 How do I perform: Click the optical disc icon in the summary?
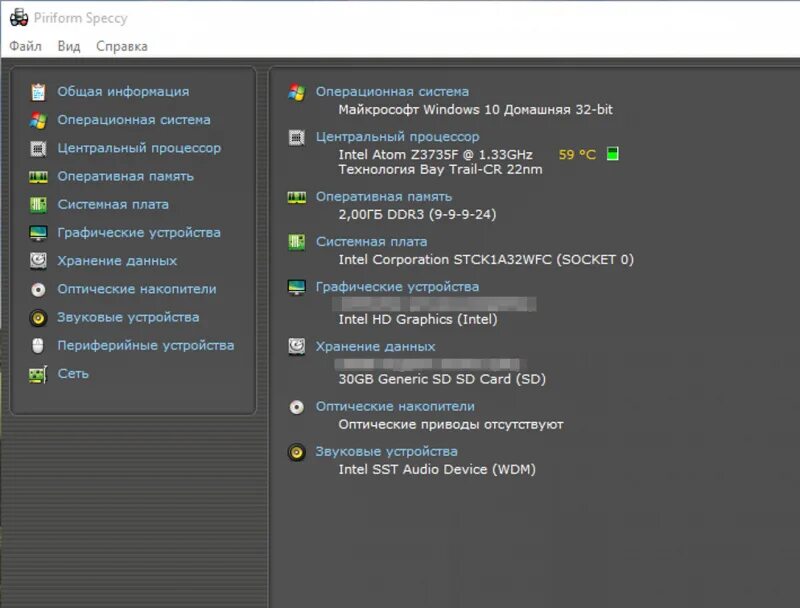click(x=296, y=407)
